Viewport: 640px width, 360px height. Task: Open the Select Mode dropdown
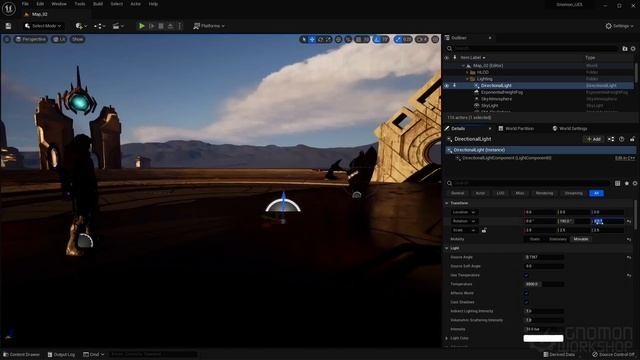43,26
